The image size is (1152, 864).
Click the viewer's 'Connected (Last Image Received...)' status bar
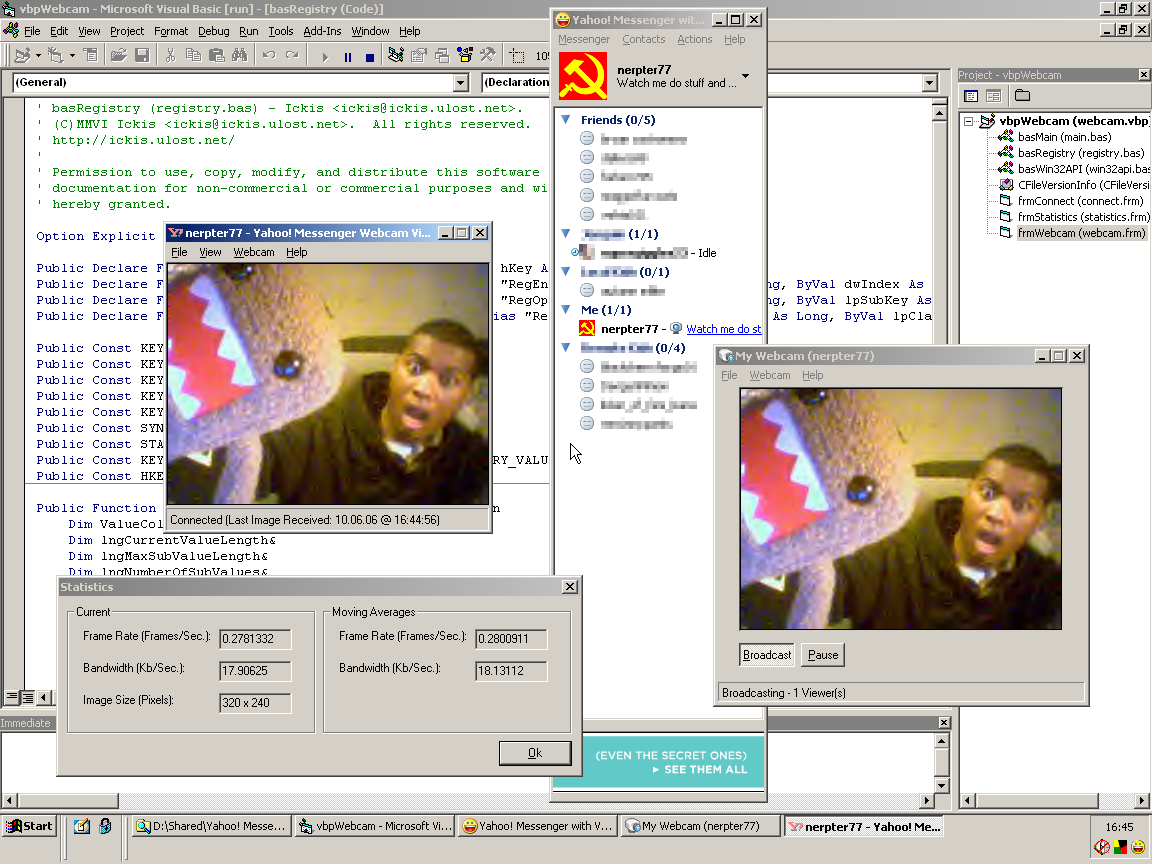(x=328, y=519)
